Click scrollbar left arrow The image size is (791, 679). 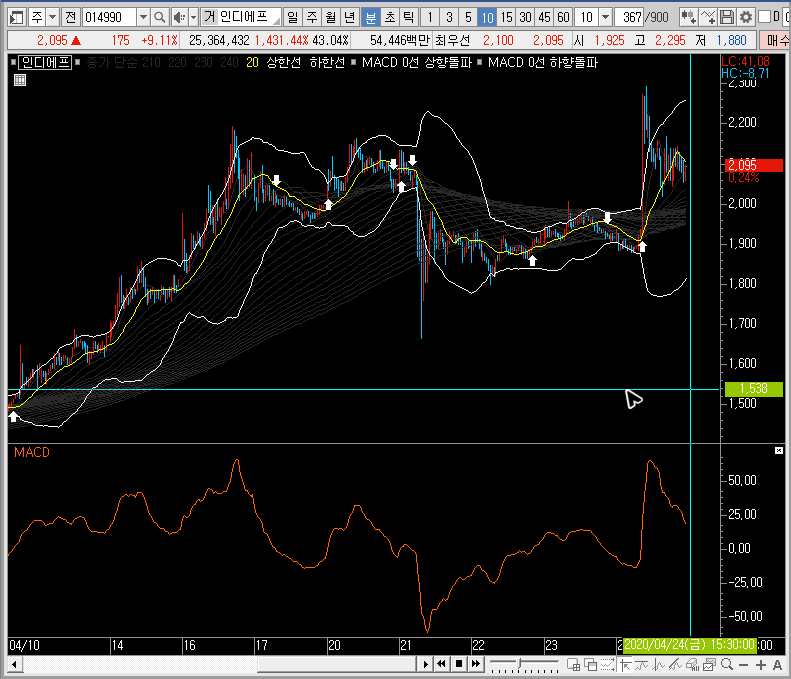15,664
